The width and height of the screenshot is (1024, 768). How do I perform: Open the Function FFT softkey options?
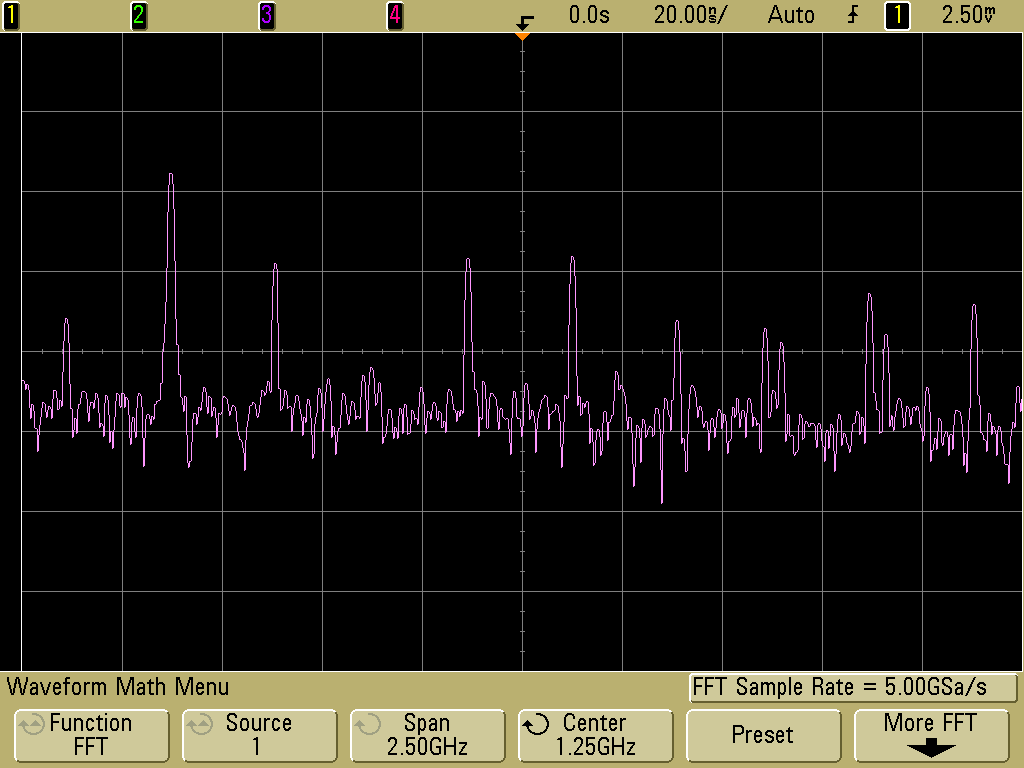pyautogui.click(x=90, y=735)
